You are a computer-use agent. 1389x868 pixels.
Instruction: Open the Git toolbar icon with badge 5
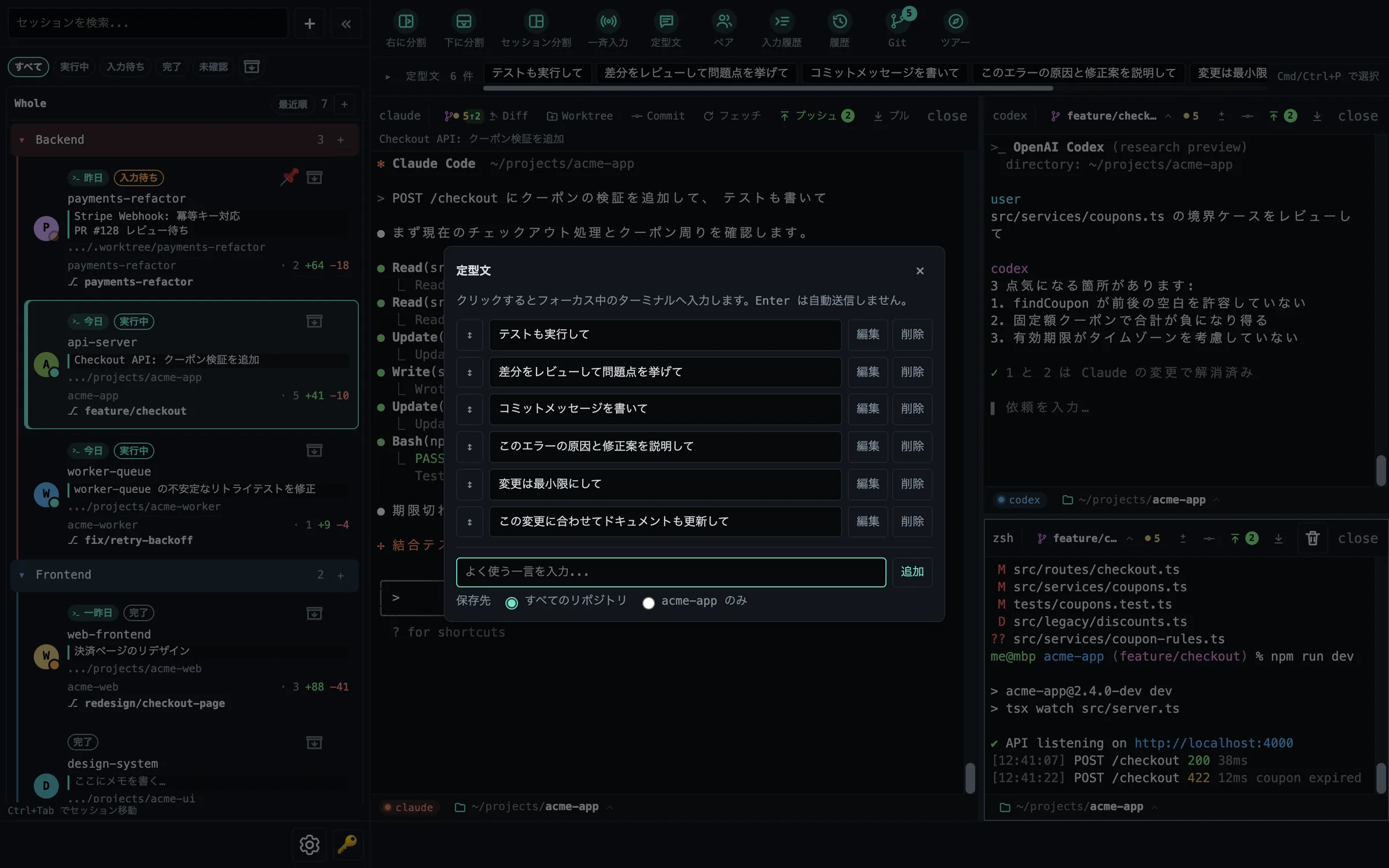coord(897,22)
